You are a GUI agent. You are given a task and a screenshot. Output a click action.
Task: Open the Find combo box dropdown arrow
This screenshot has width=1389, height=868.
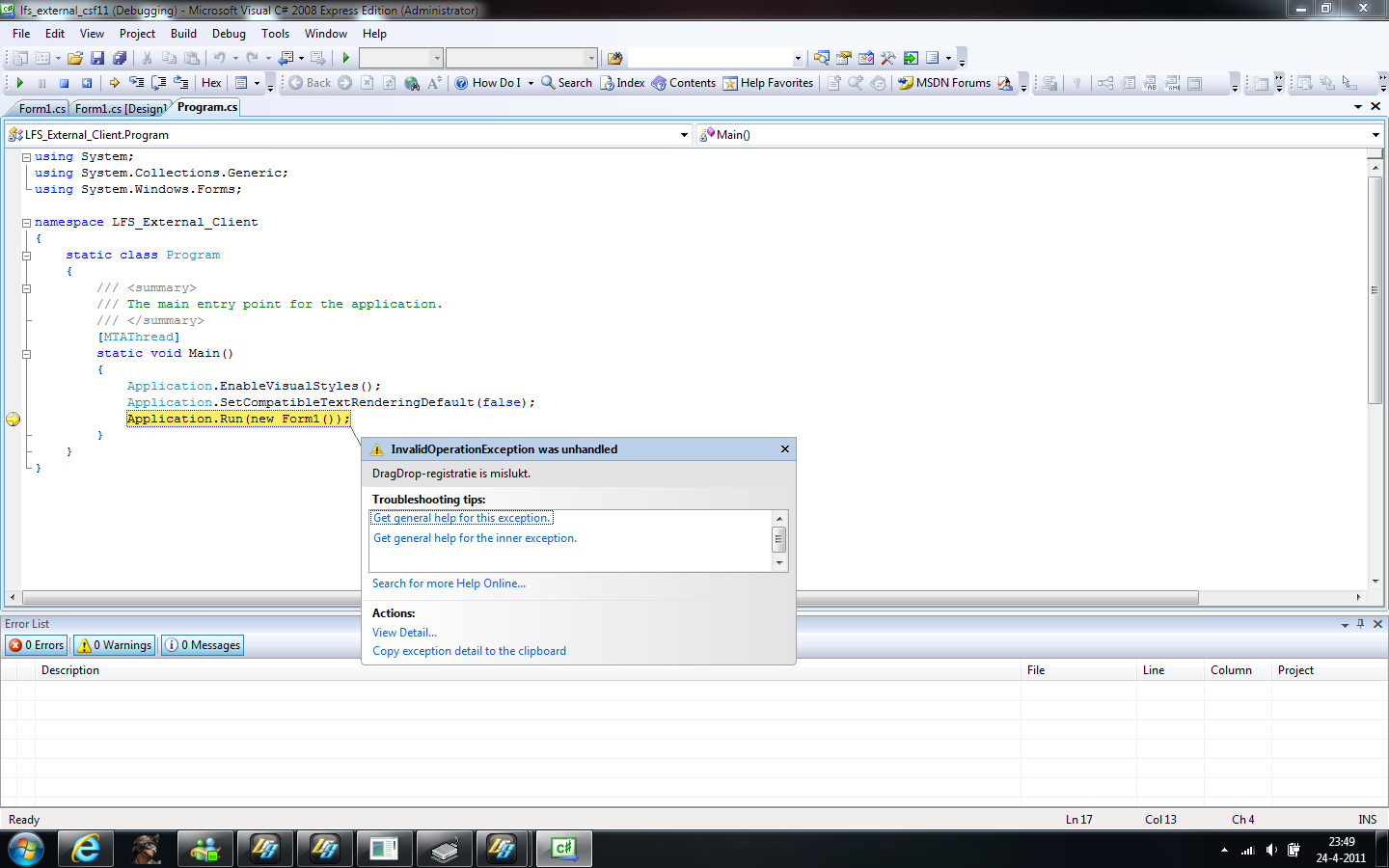(x=798, y=58)
